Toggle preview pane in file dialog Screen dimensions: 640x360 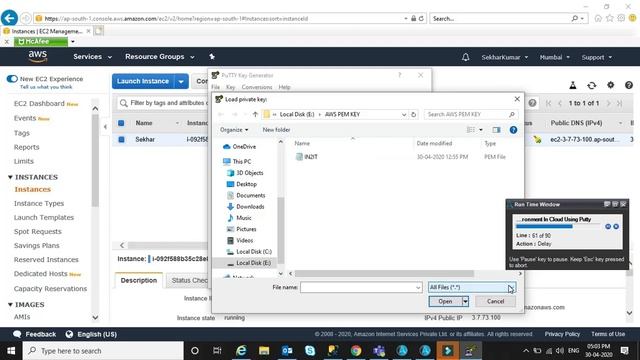(x=496, y=130)
